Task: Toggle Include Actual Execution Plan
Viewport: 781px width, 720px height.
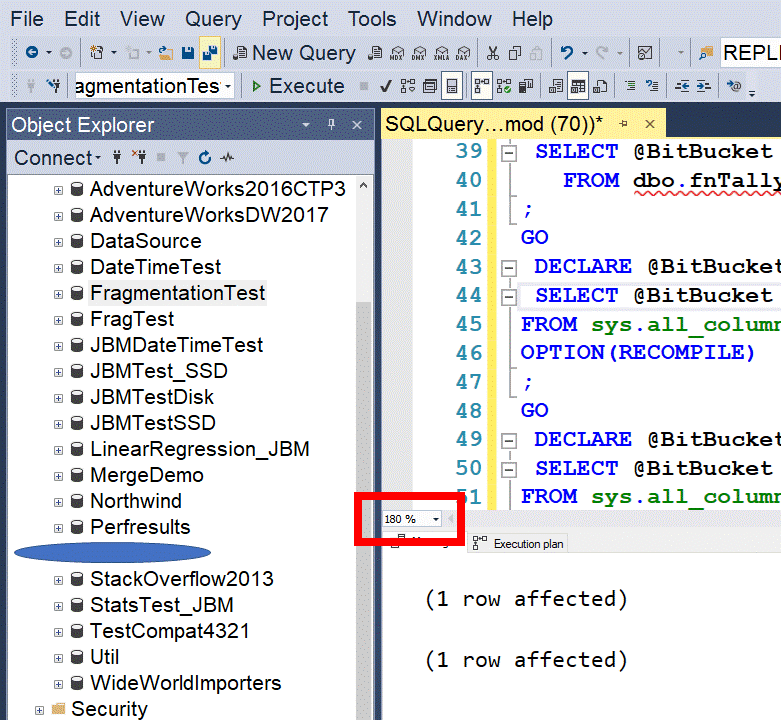Action: pyautogui.click(x=482, y=87)
